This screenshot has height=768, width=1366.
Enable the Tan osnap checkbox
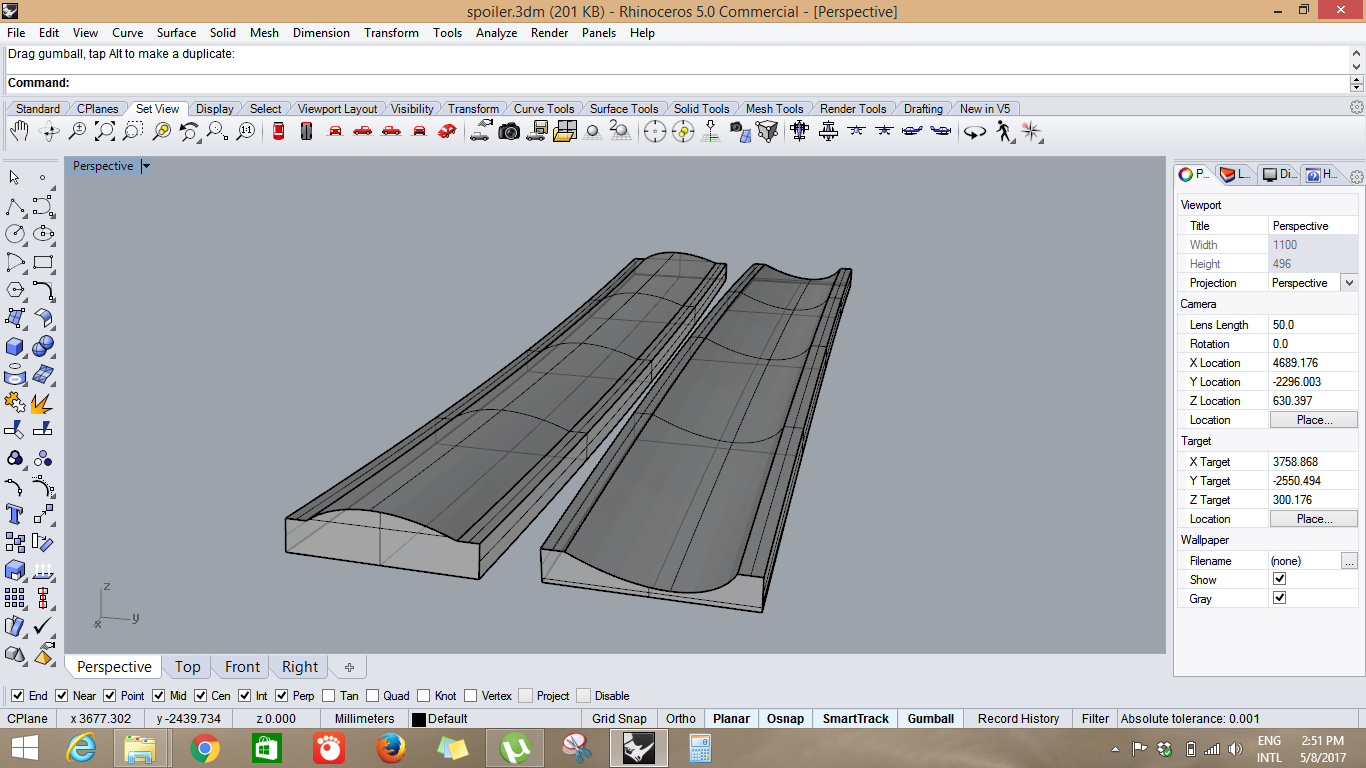[329, 695]
